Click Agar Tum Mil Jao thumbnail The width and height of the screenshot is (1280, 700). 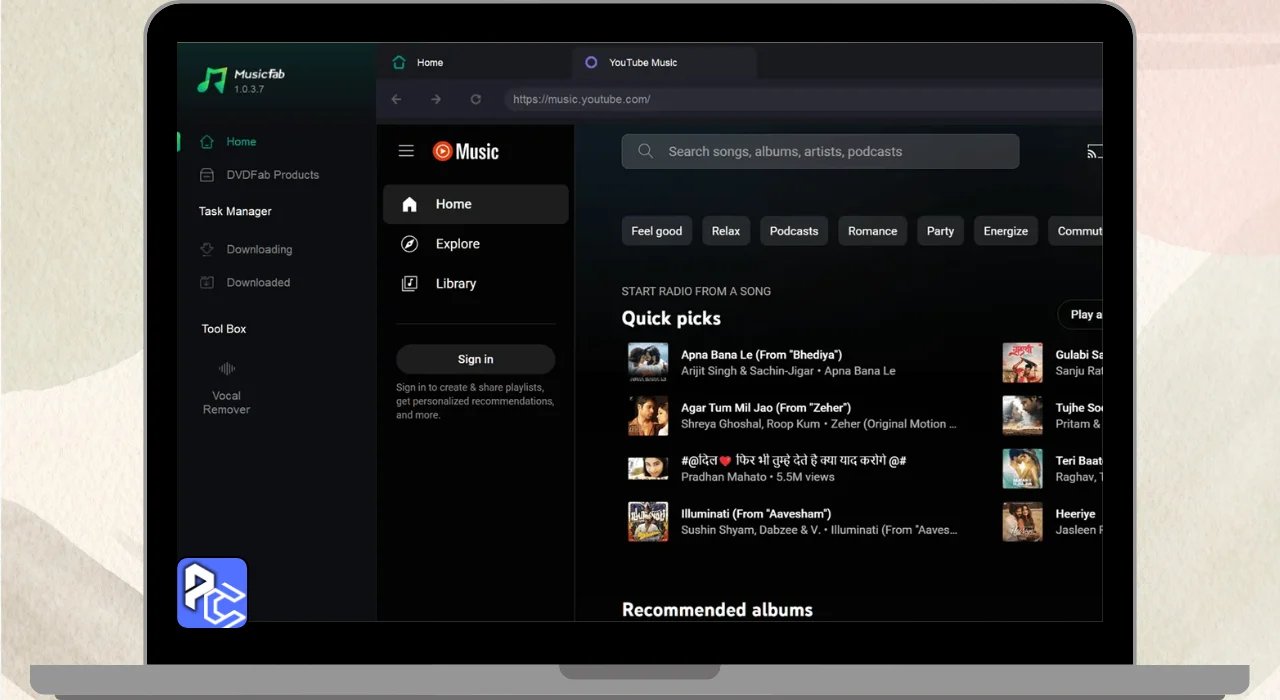coord(648,416)
